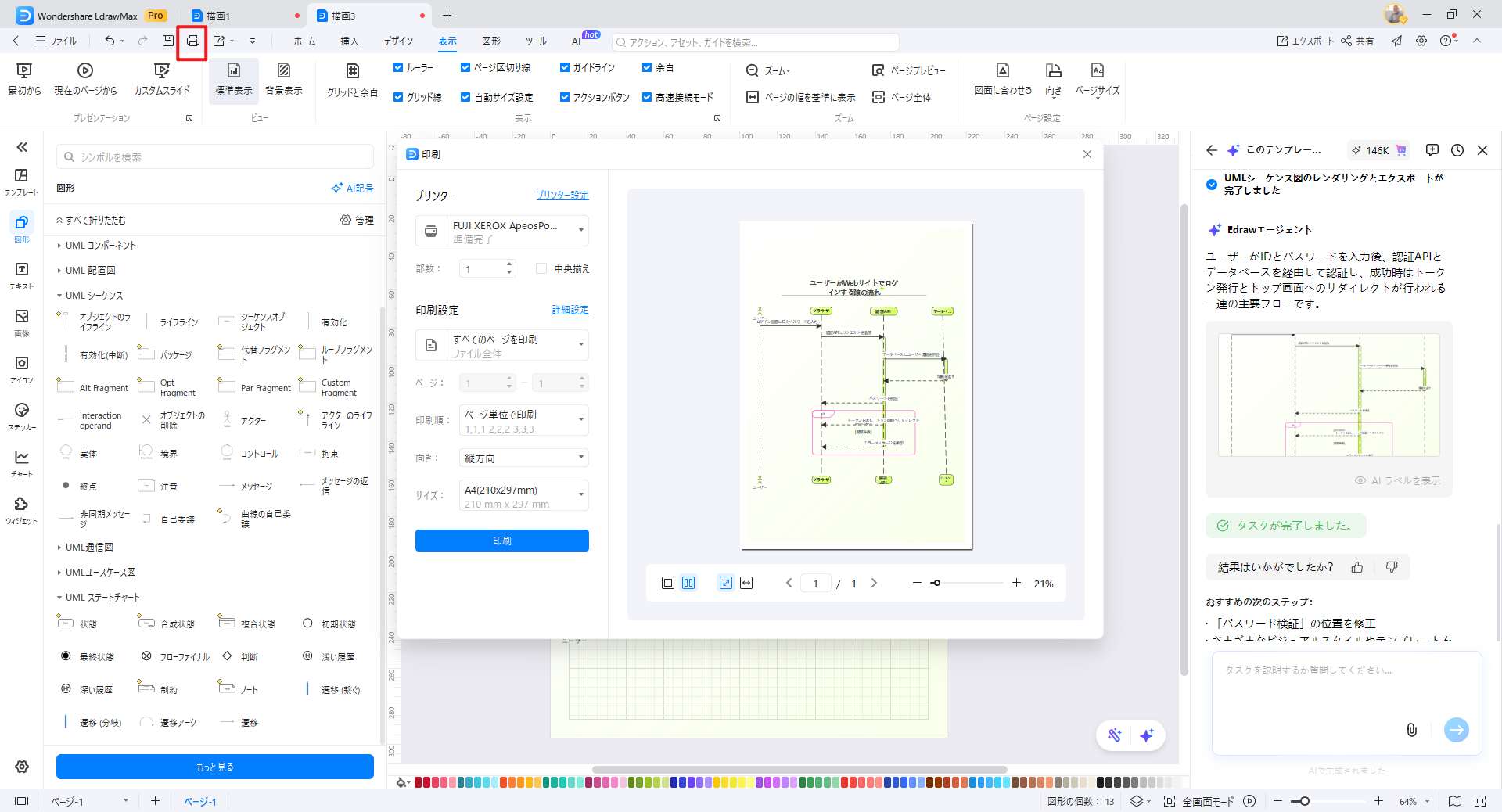
Task: Open the Chart panel in left sidebar
Action: pos(22,463)
